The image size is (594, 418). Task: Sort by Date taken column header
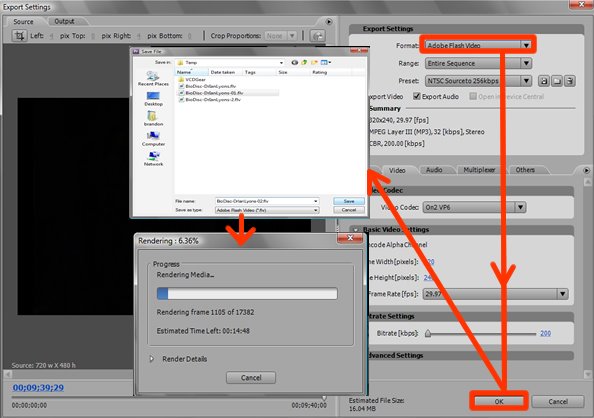pyautogui.click(x=225, y=72)
